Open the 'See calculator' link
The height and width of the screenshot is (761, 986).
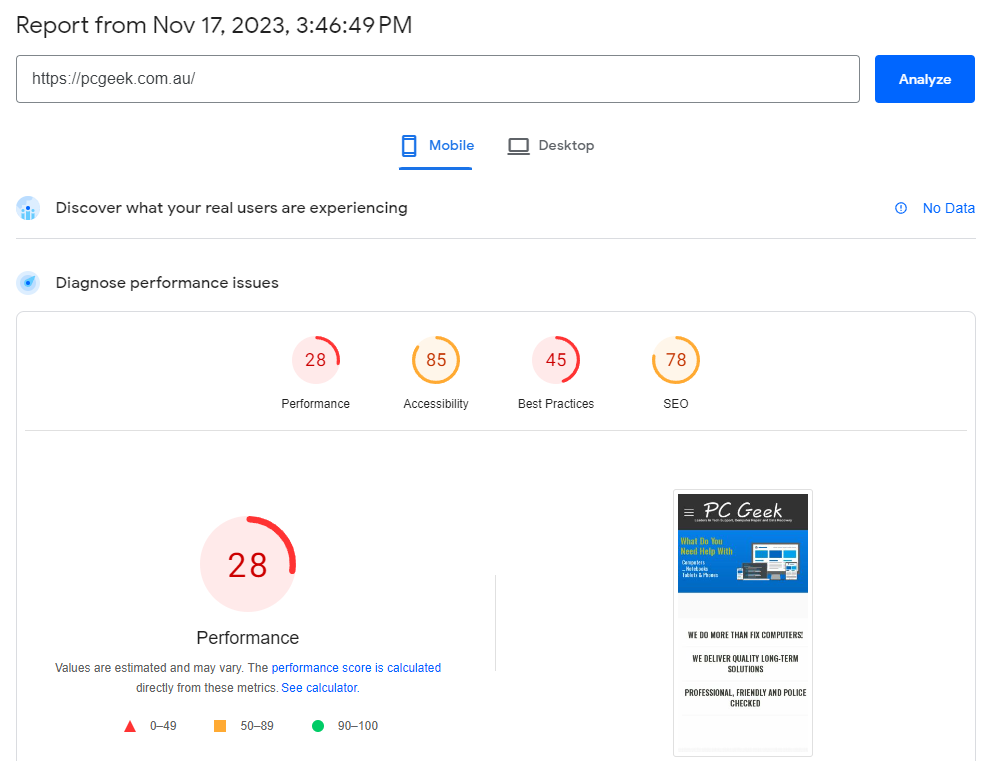click(x=319, y=688)
